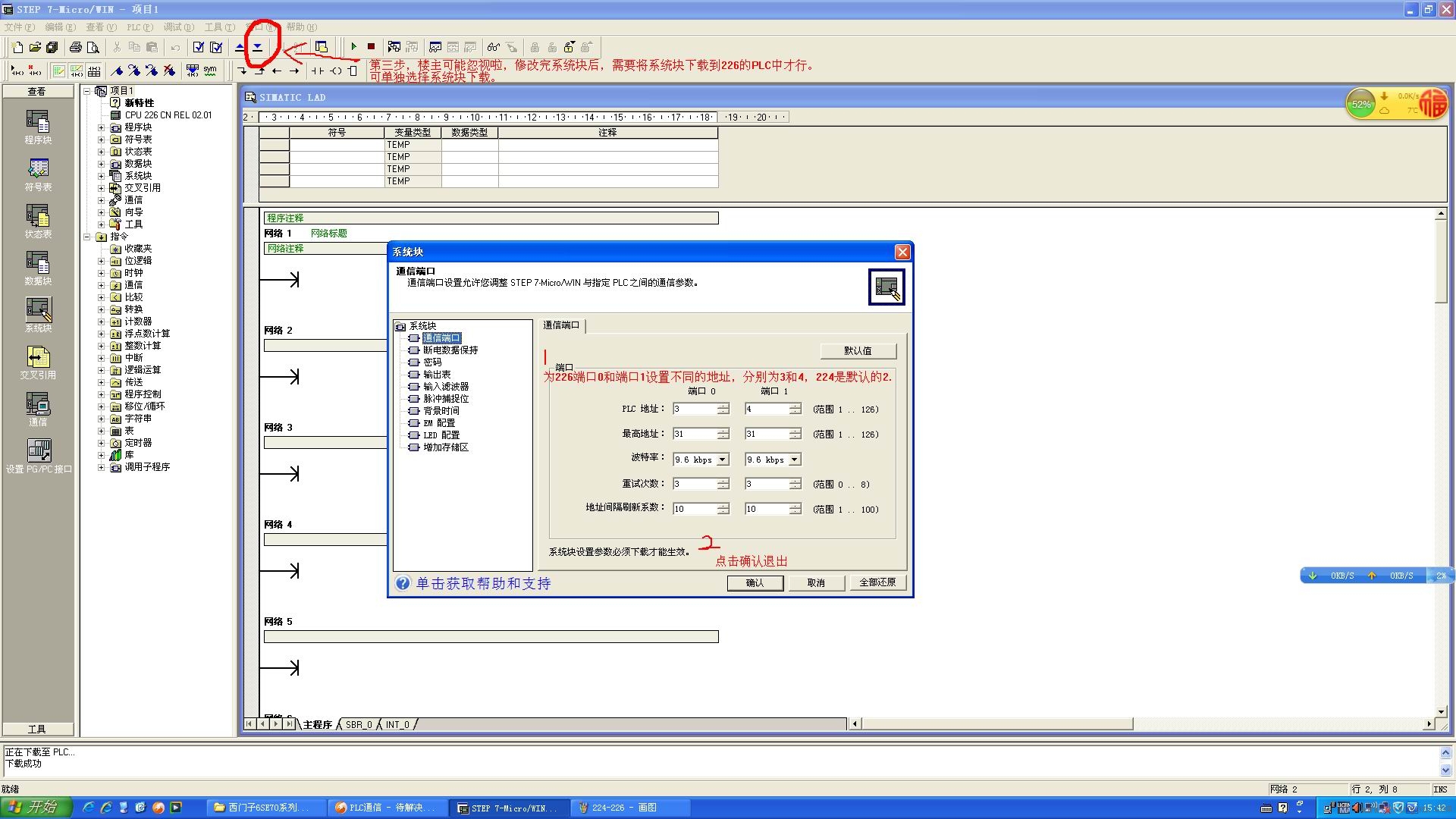Click 交叉引用 icon in navigation bar

(38, 357)
